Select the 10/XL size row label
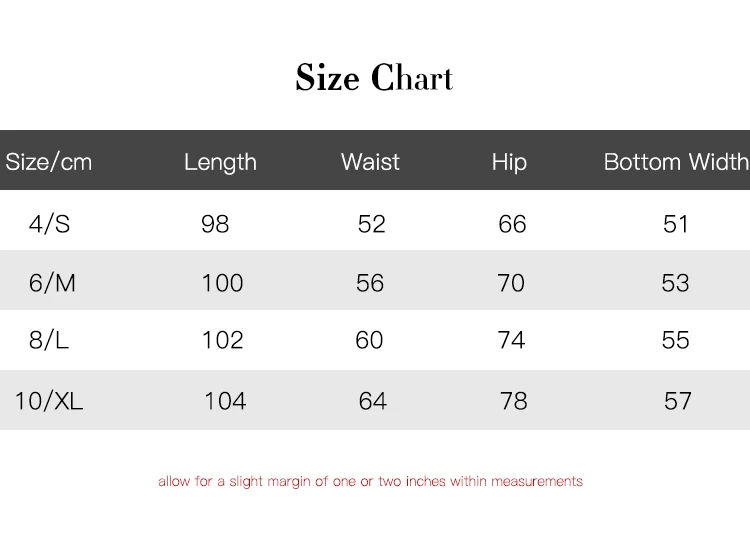The height and width of the screenshot is (543, 750). click(49, 401)
